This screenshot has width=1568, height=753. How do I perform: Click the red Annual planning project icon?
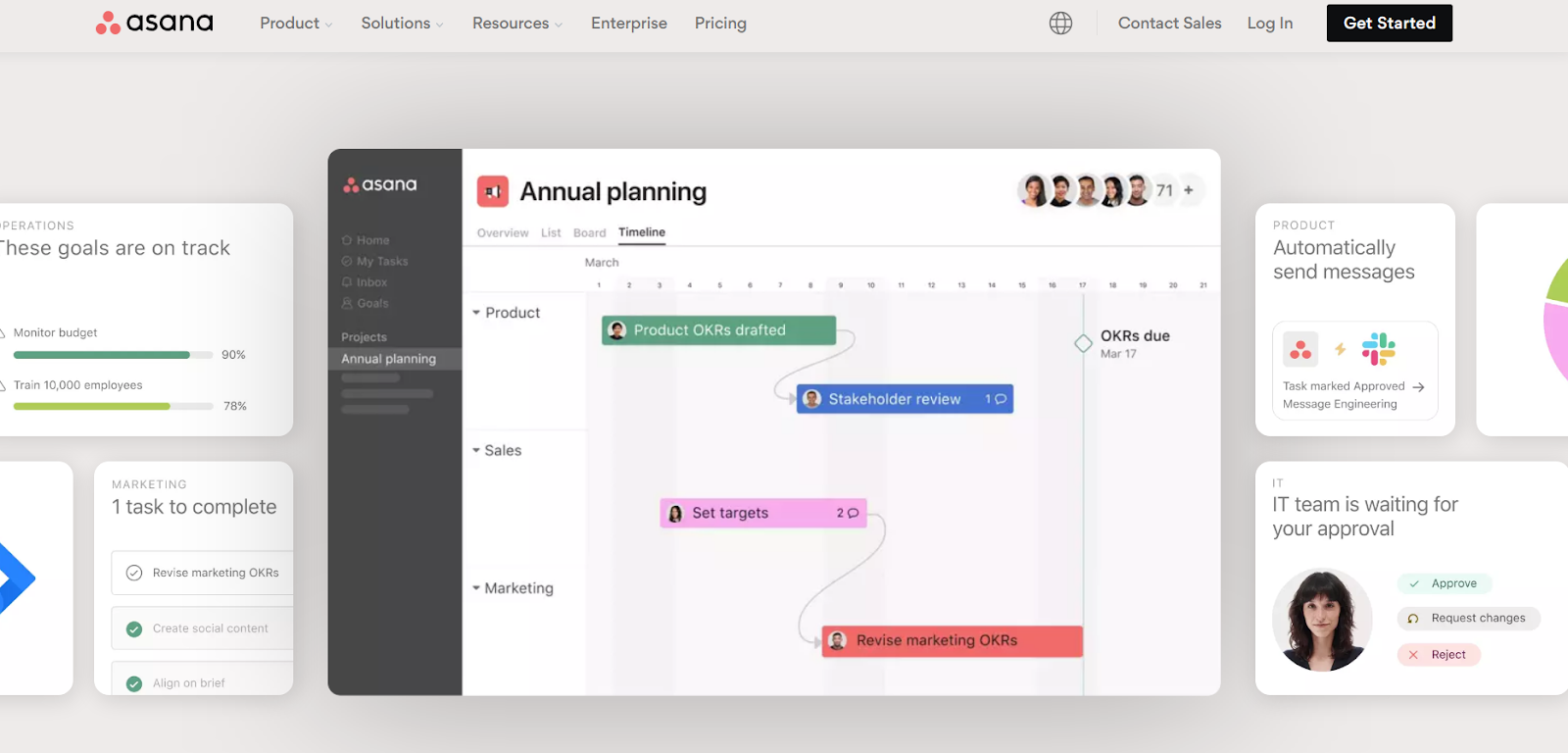(493, 191)
